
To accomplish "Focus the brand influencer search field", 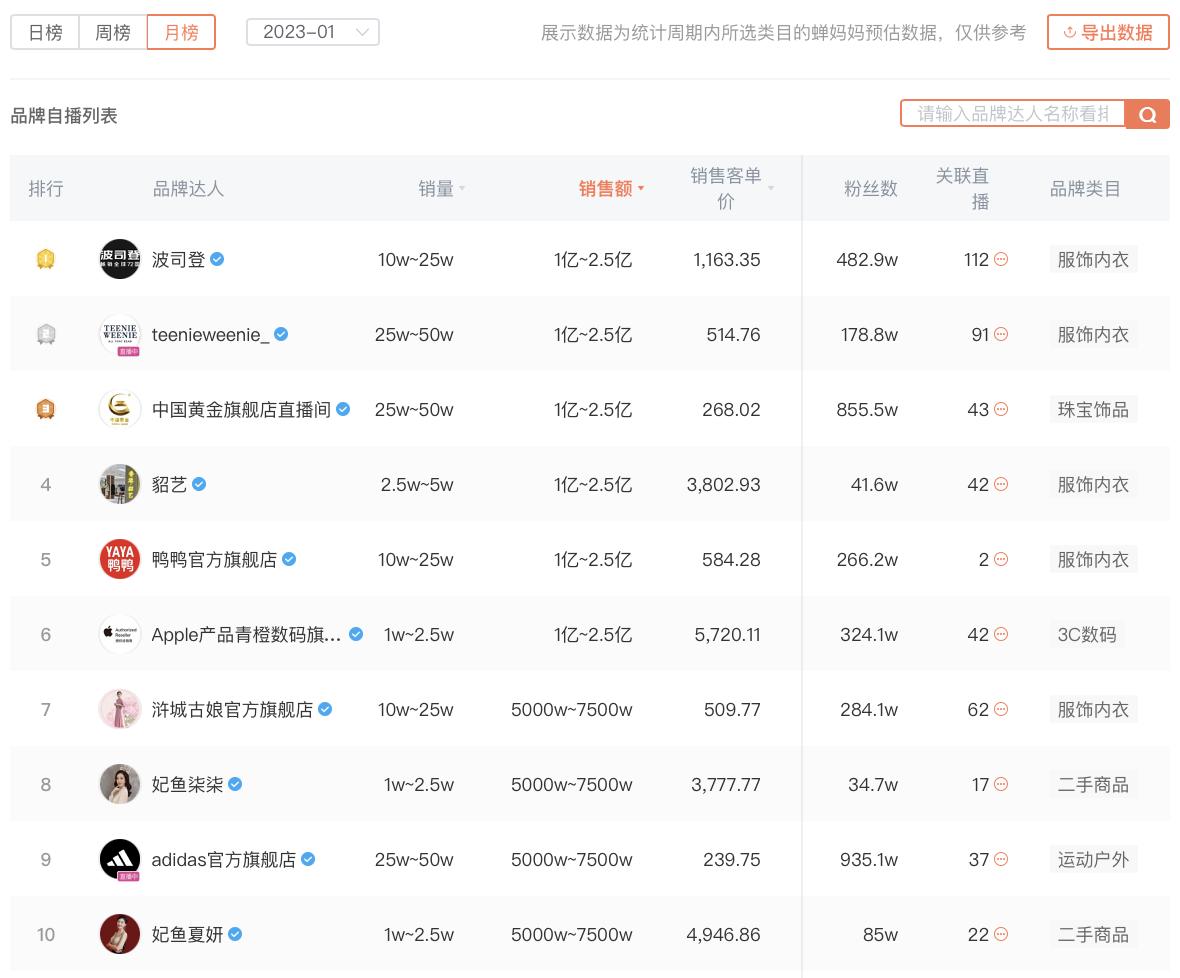I will point(1012,114).
